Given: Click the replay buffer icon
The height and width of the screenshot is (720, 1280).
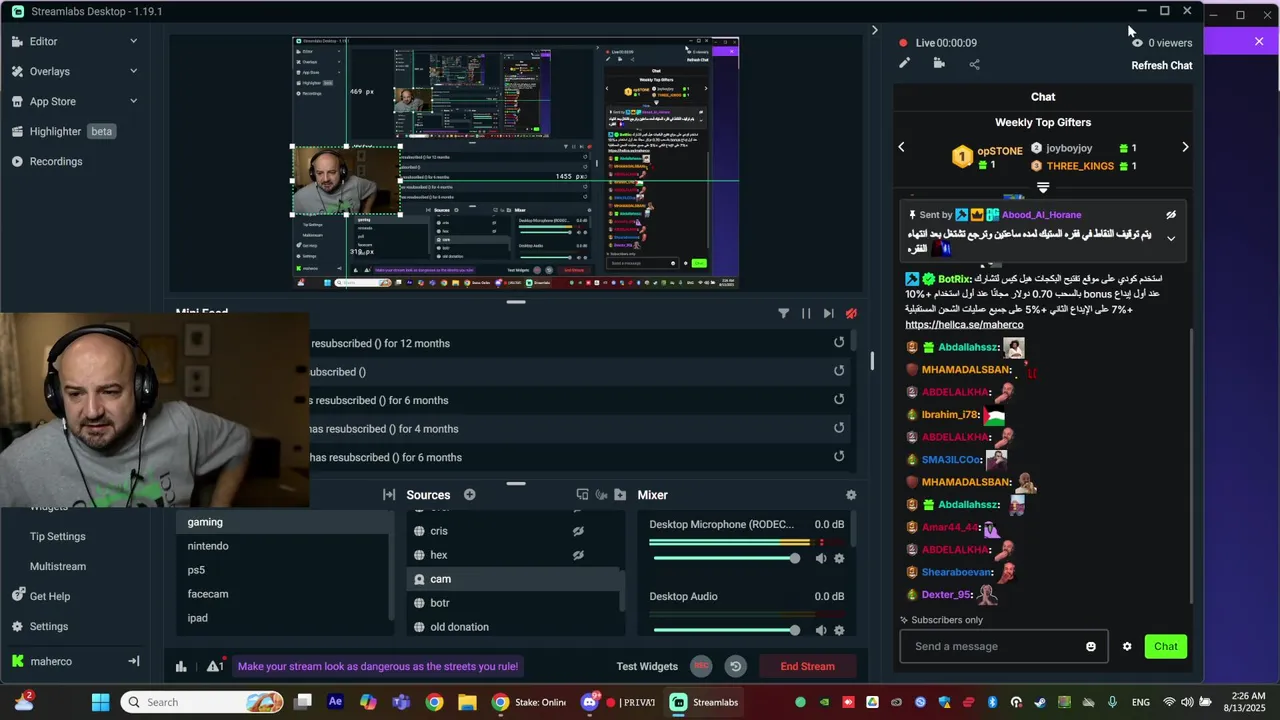Looking at the screenshot, I should [x=735, y=666].
